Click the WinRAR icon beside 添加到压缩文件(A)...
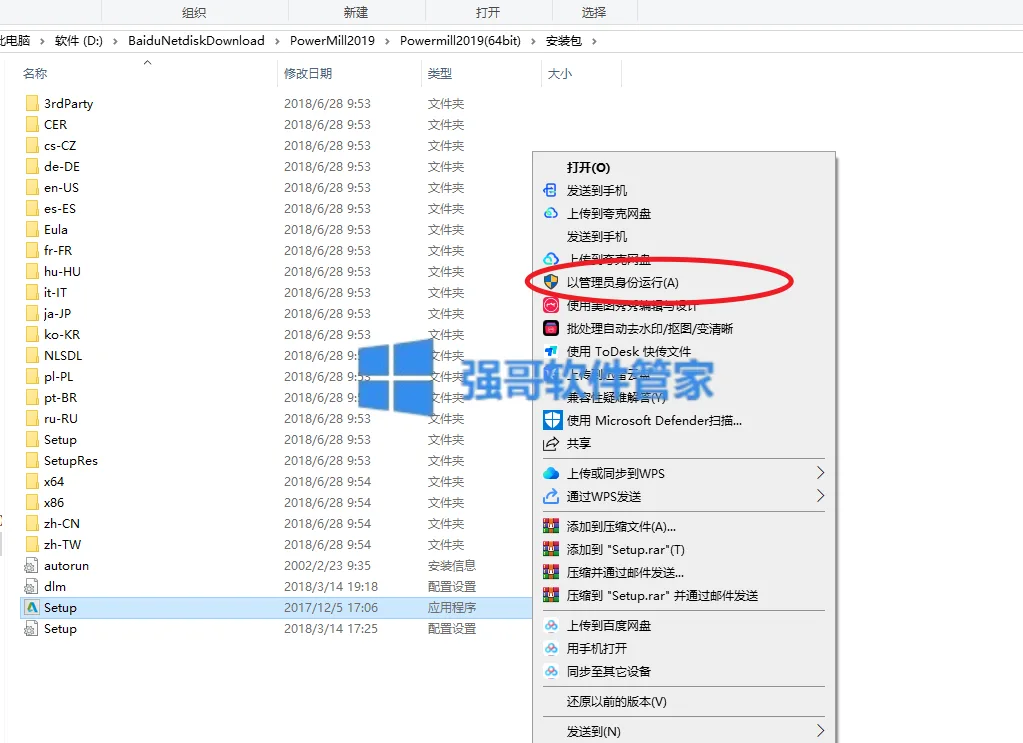 [x=551, y=526]
